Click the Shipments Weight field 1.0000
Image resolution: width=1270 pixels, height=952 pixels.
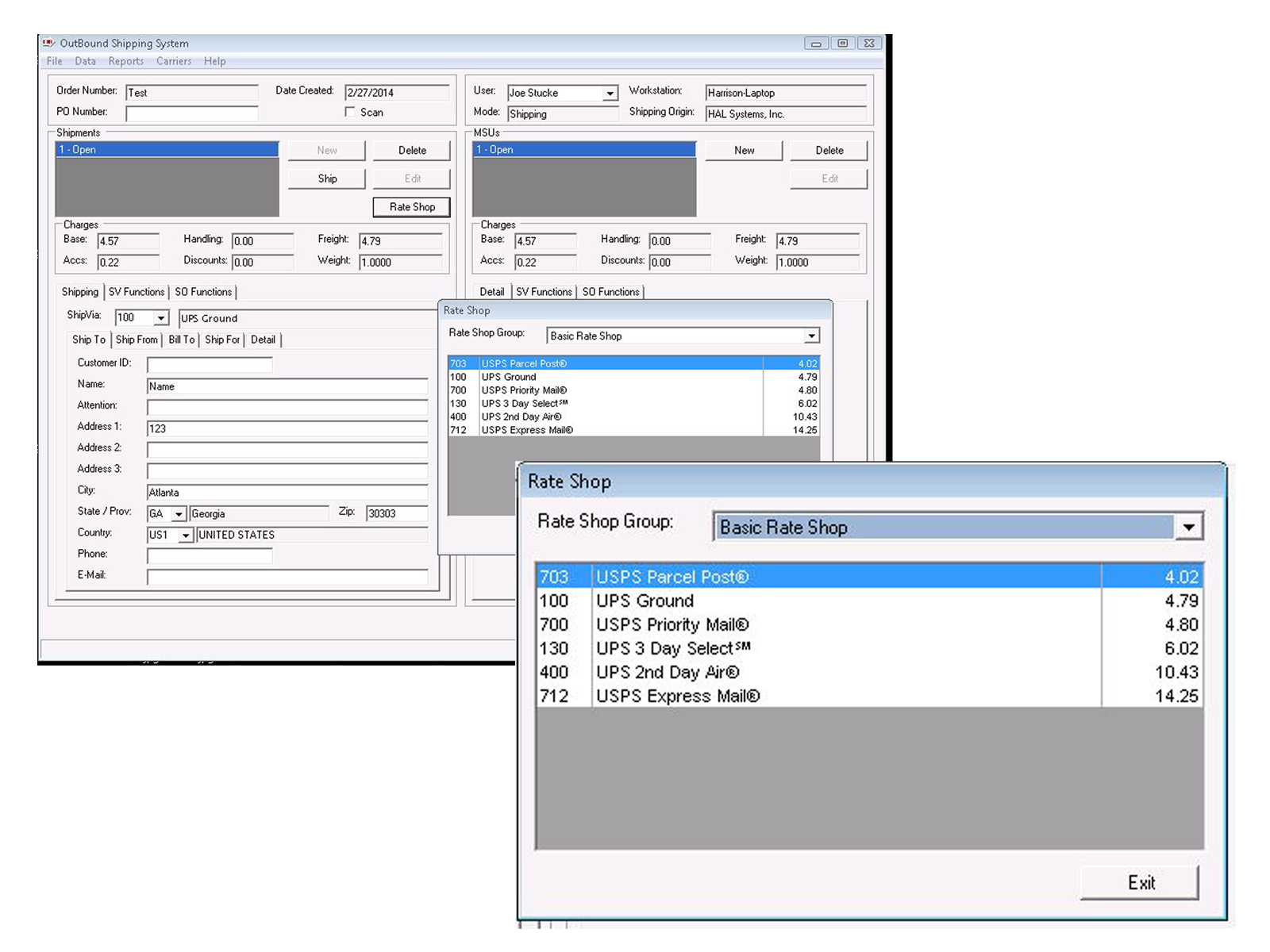pyautogui.click(x=401, y=263)
